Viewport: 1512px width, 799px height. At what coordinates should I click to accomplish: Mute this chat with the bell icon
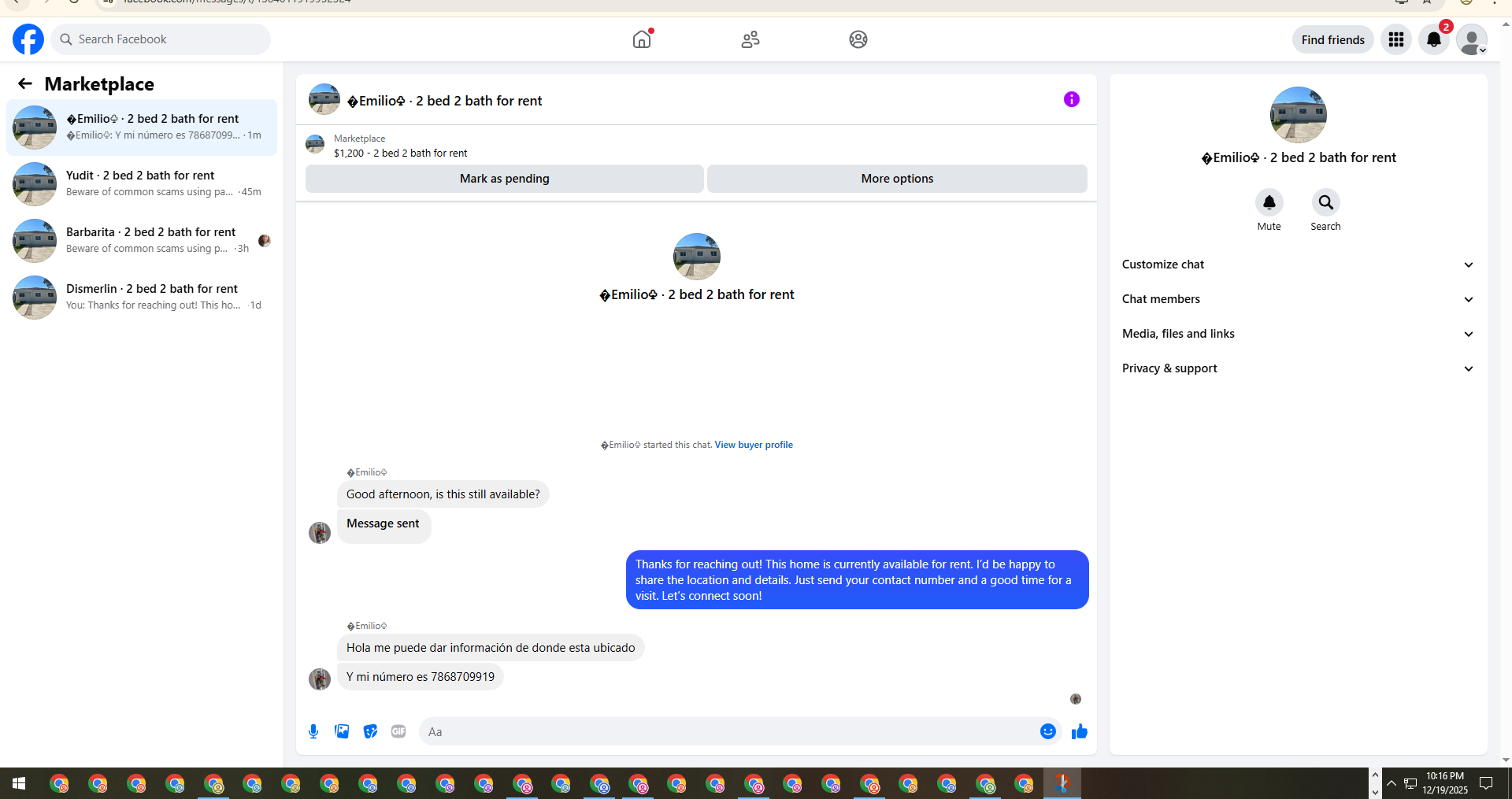coord(1269,202)
